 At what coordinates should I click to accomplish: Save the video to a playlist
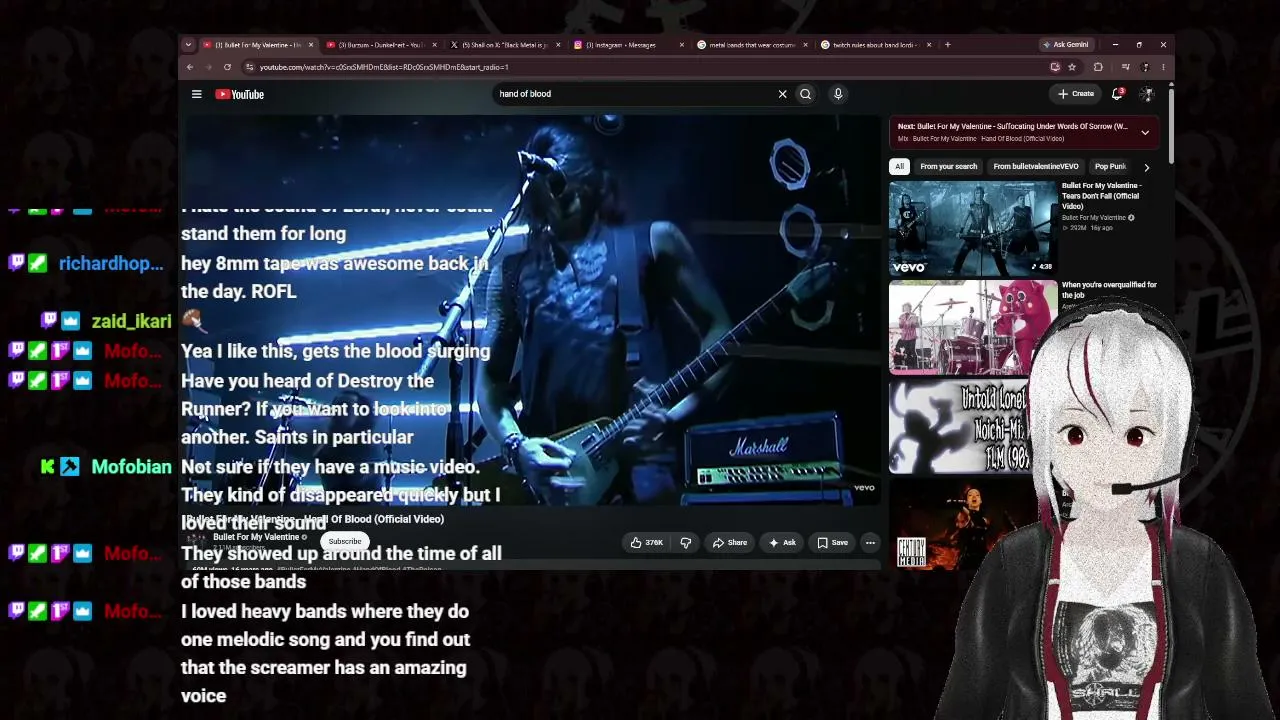tap(832, 543)
